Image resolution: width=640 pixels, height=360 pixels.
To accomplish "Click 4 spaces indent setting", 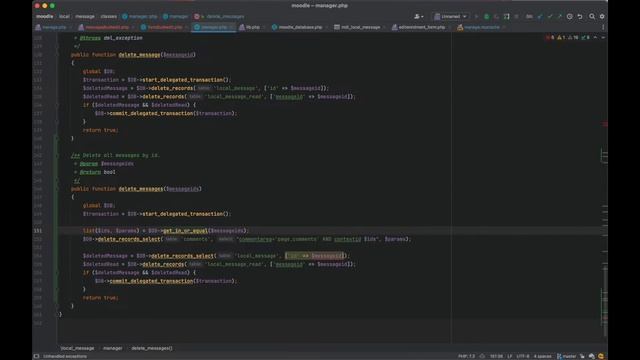I will (542, 356).
